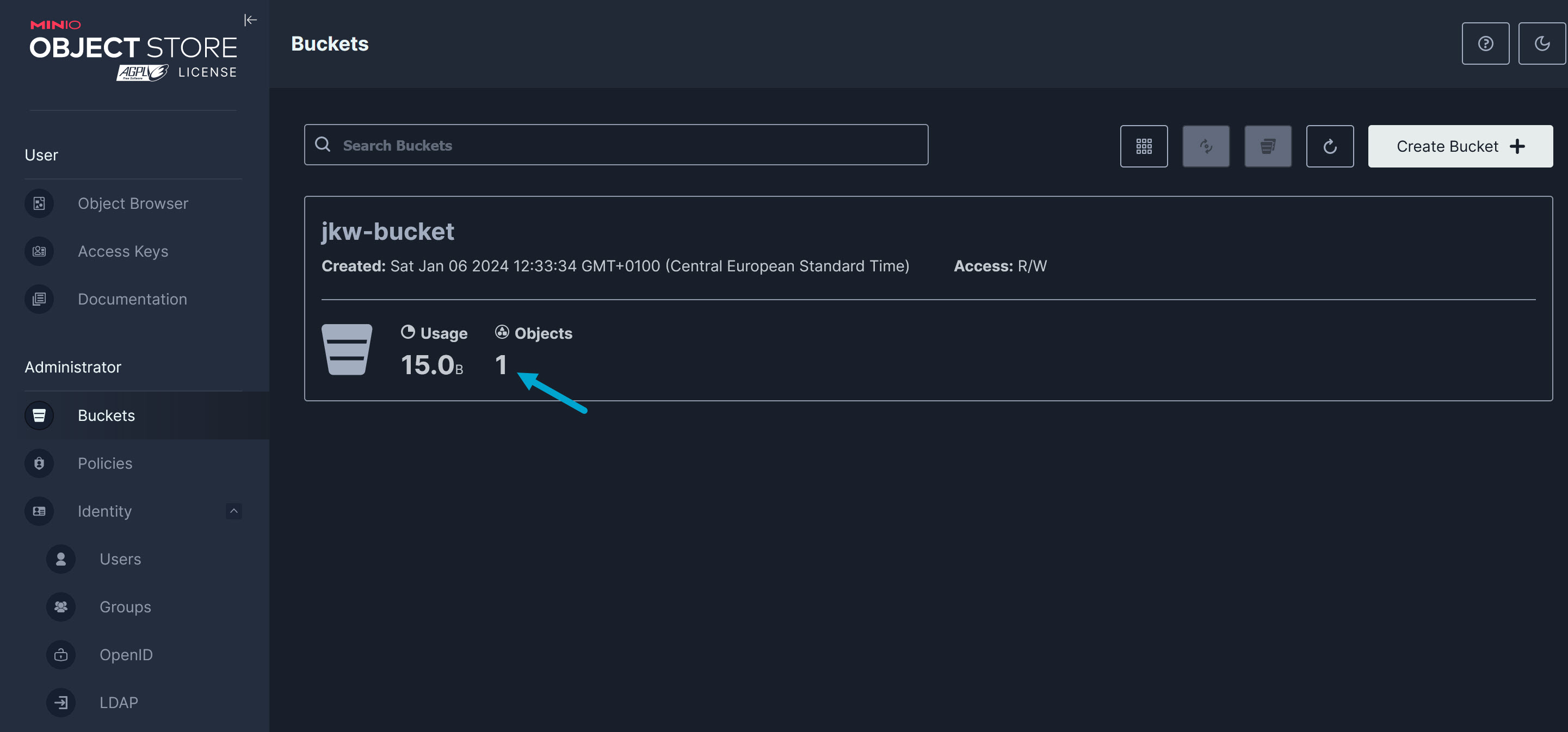Open the help question mark

click(x=1485, y=43)
